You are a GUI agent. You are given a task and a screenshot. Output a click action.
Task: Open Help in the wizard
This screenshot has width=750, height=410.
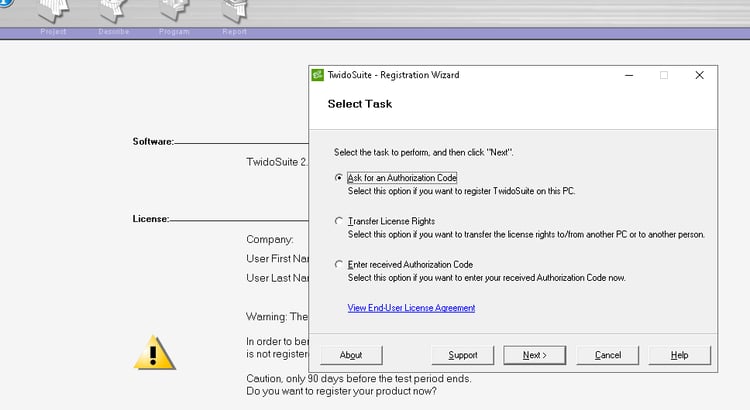(x=679, y=355)
